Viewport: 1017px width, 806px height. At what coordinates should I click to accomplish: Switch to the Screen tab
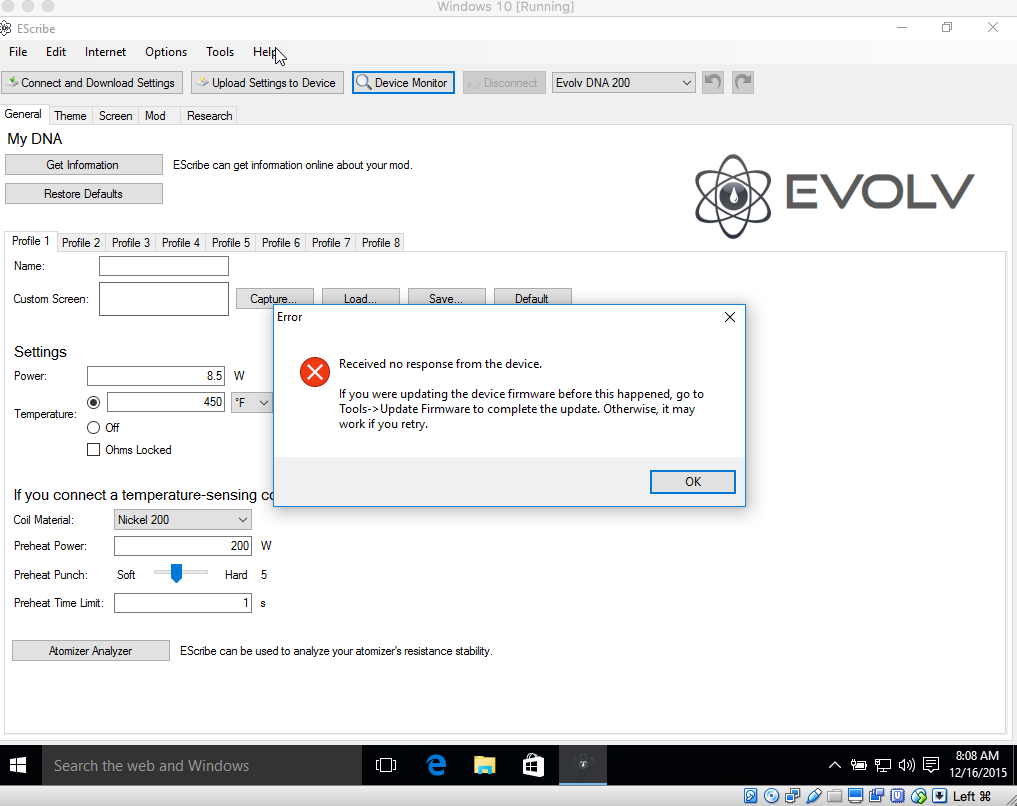click(115, 115)
